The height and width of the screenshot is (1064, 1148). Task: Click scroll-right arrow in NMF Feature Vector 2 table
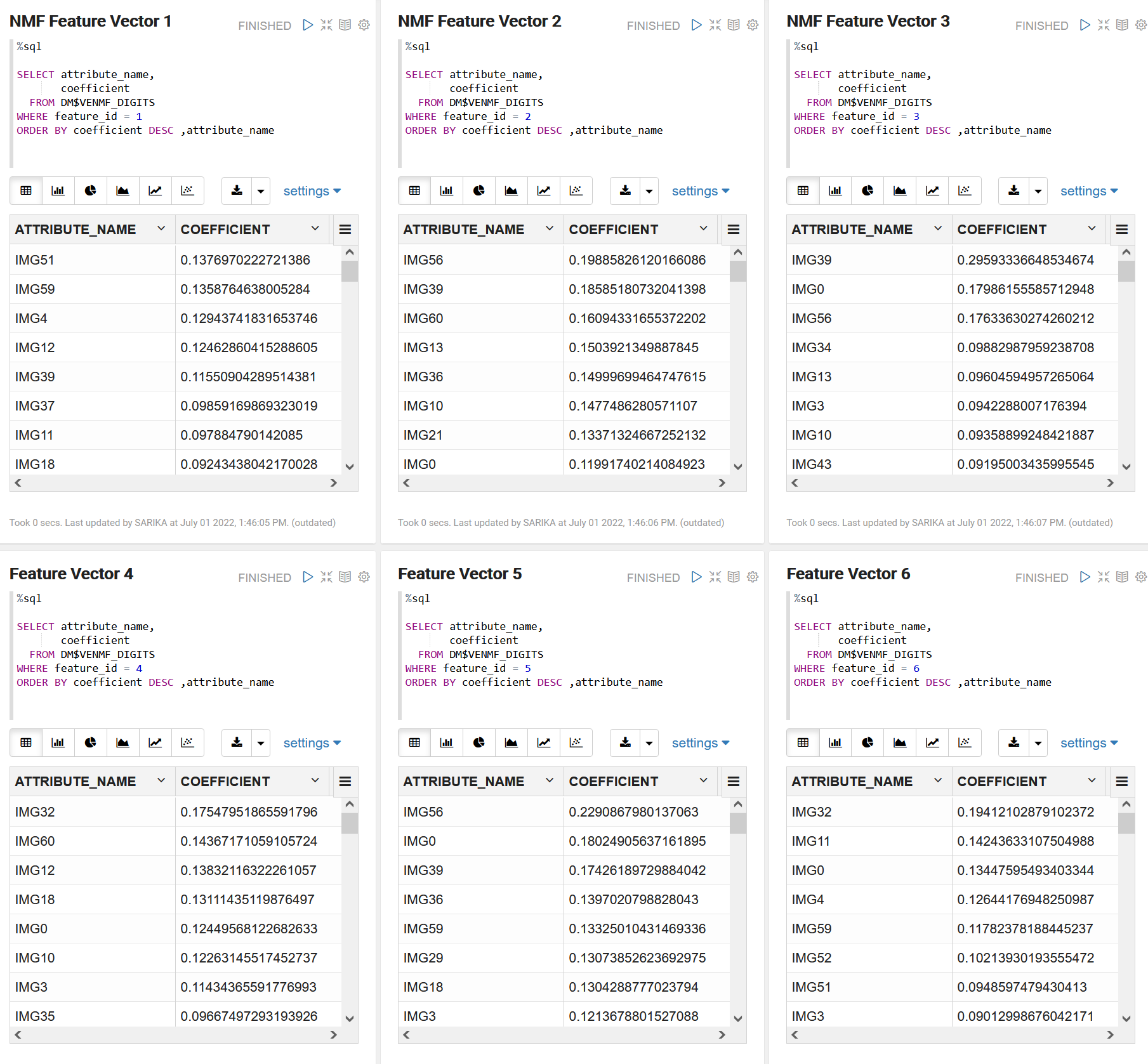(x=722, y=483)
